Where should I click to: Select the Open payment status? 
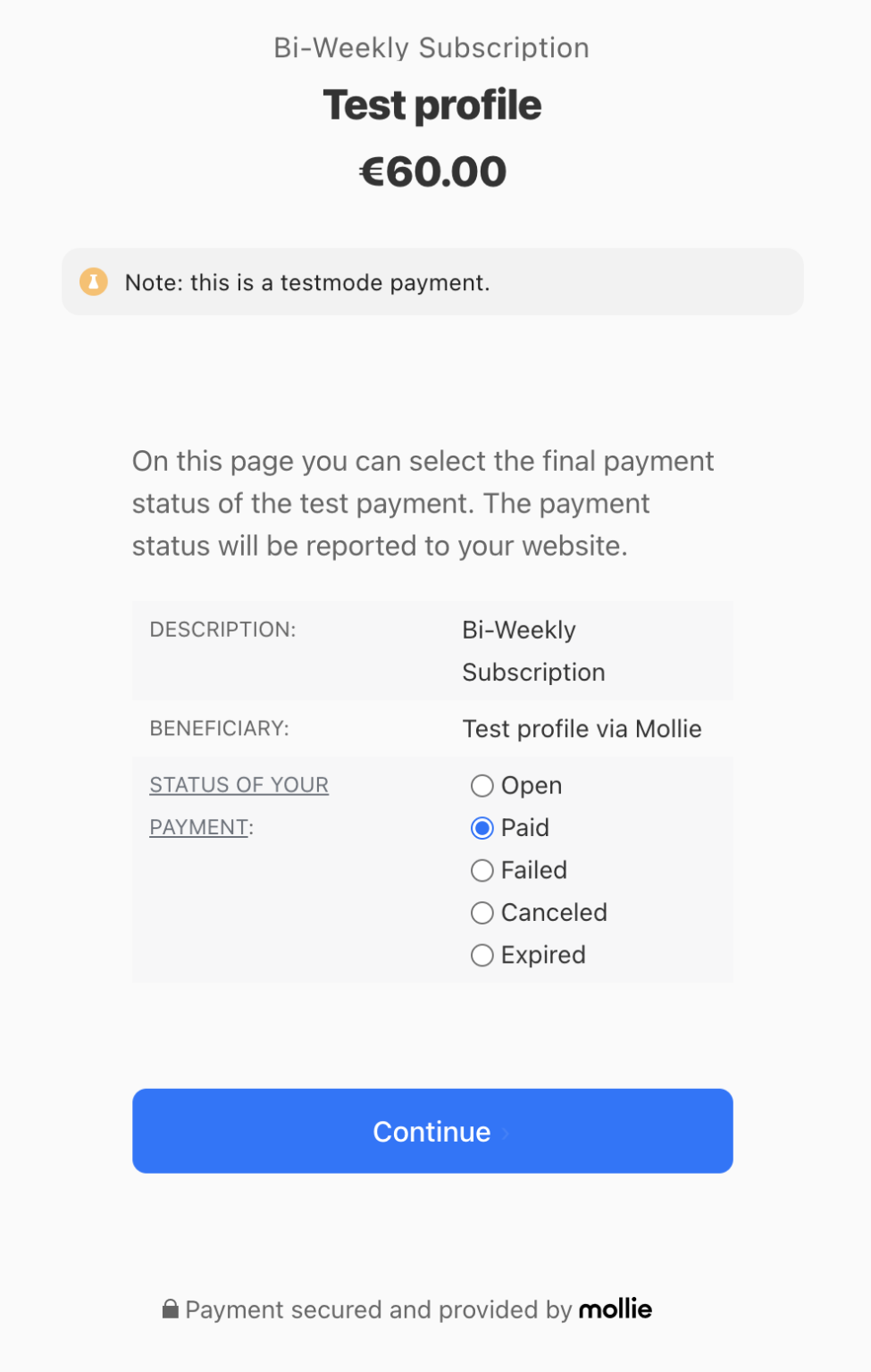[x=482, y=785]
